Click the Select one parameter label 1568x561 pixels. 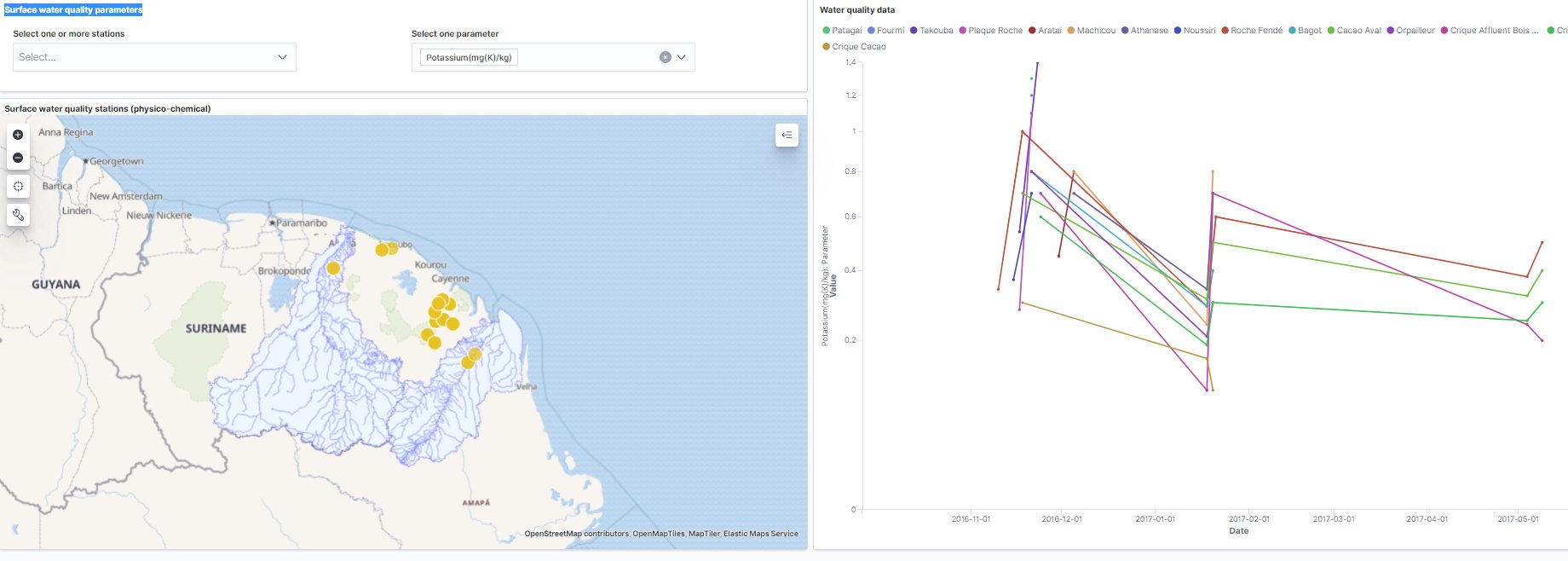455,34
